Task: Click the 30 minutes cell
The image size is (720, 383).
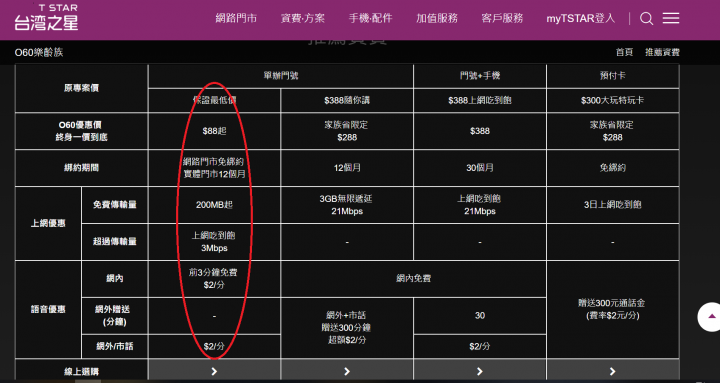Action: coord(480,315)
